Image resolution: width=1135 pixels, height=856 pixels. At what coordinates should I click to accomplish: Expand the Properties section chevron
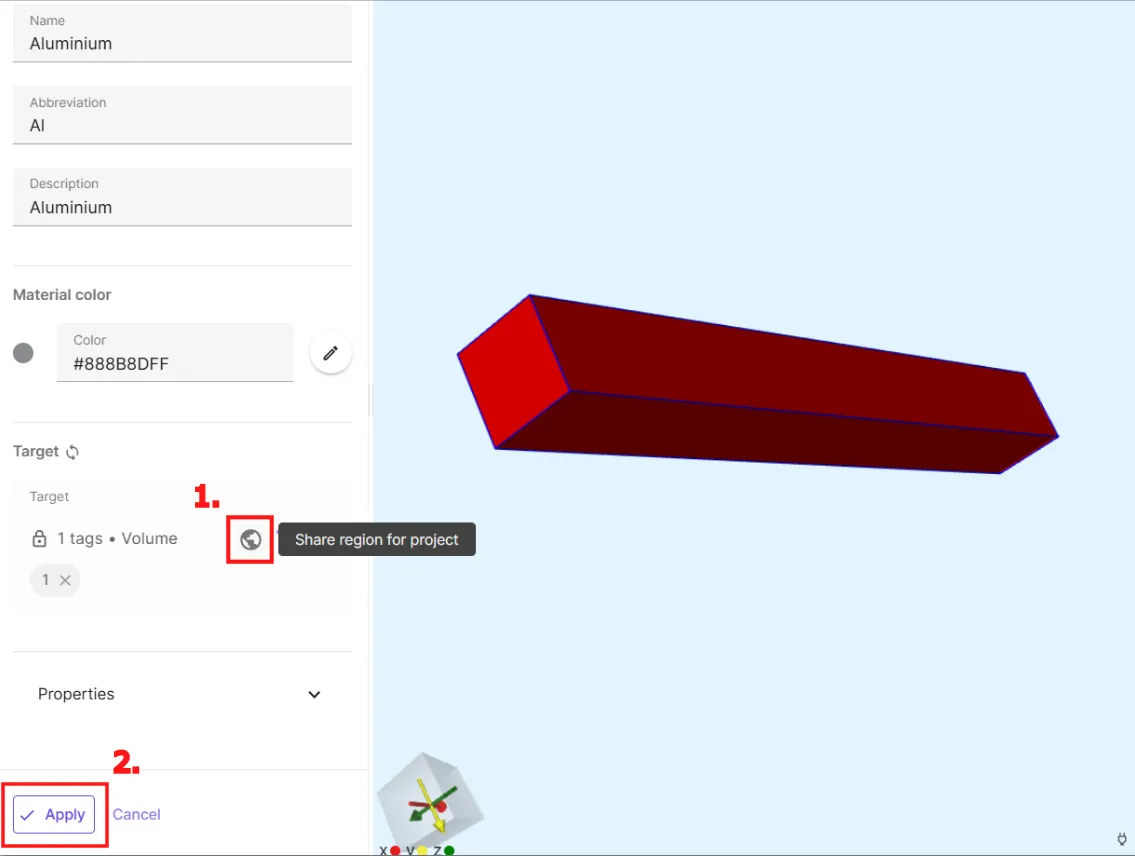pos(314,695)
